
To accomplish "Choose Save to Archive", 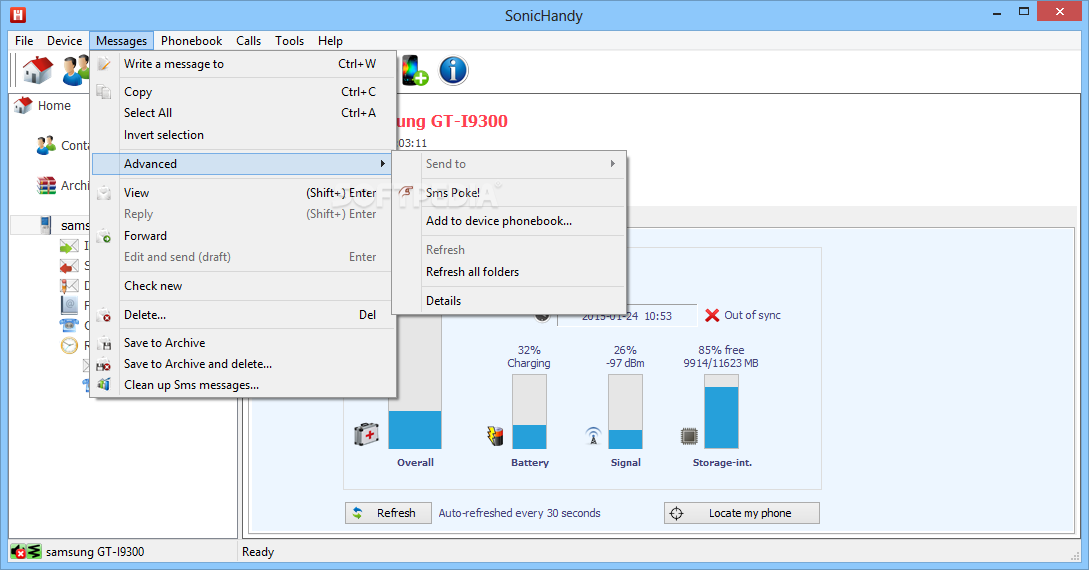I will (x=243, y=343).
